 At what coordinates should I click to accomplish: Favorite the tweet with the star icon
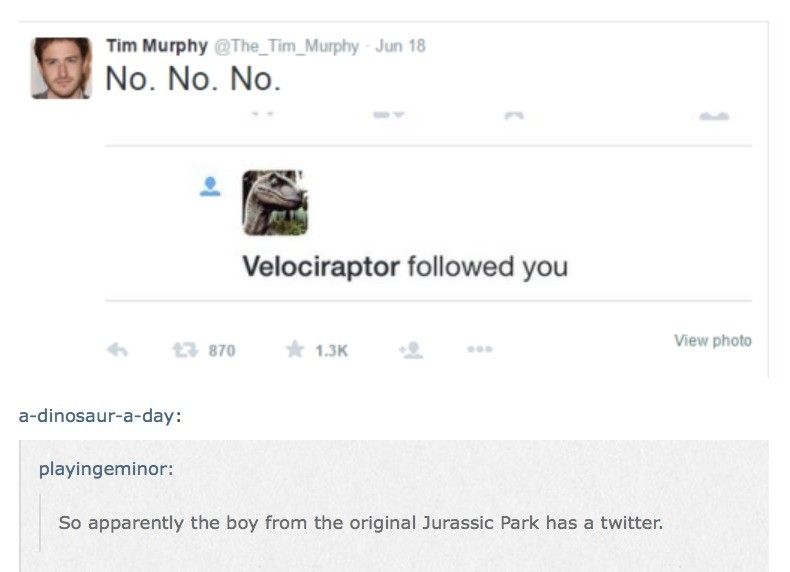coord(295,349)
